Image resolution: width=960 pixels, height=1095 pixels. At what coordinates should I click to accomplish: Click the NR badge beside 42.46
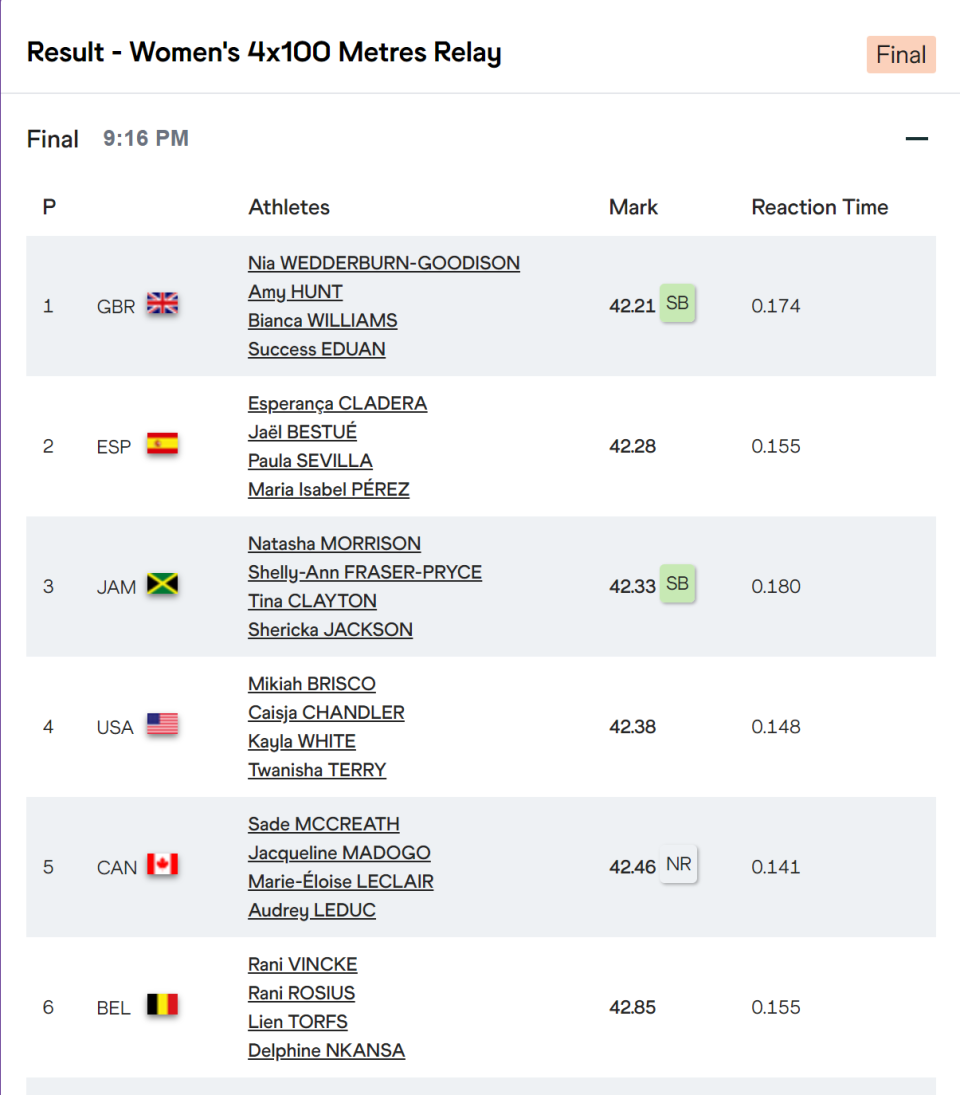point(678,865)
